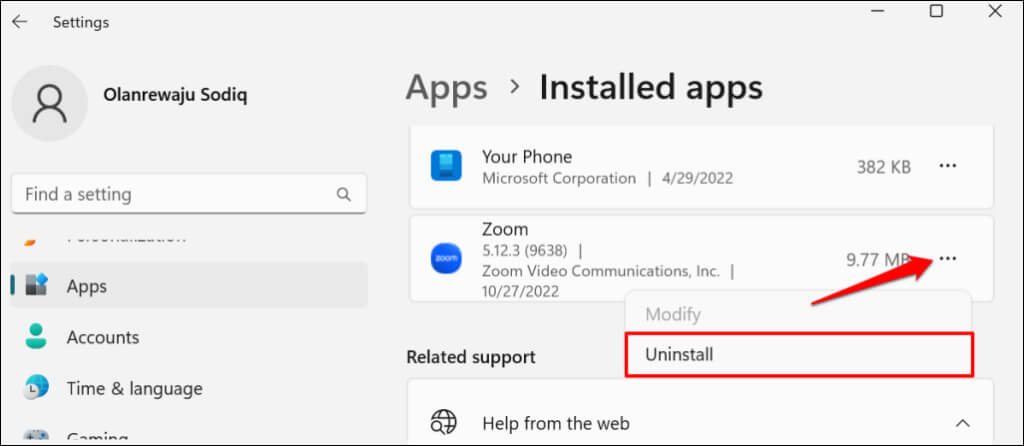Click the Your Phone app icon
The height and width of the screenshot is (446, 1024).
pos(445,167)
